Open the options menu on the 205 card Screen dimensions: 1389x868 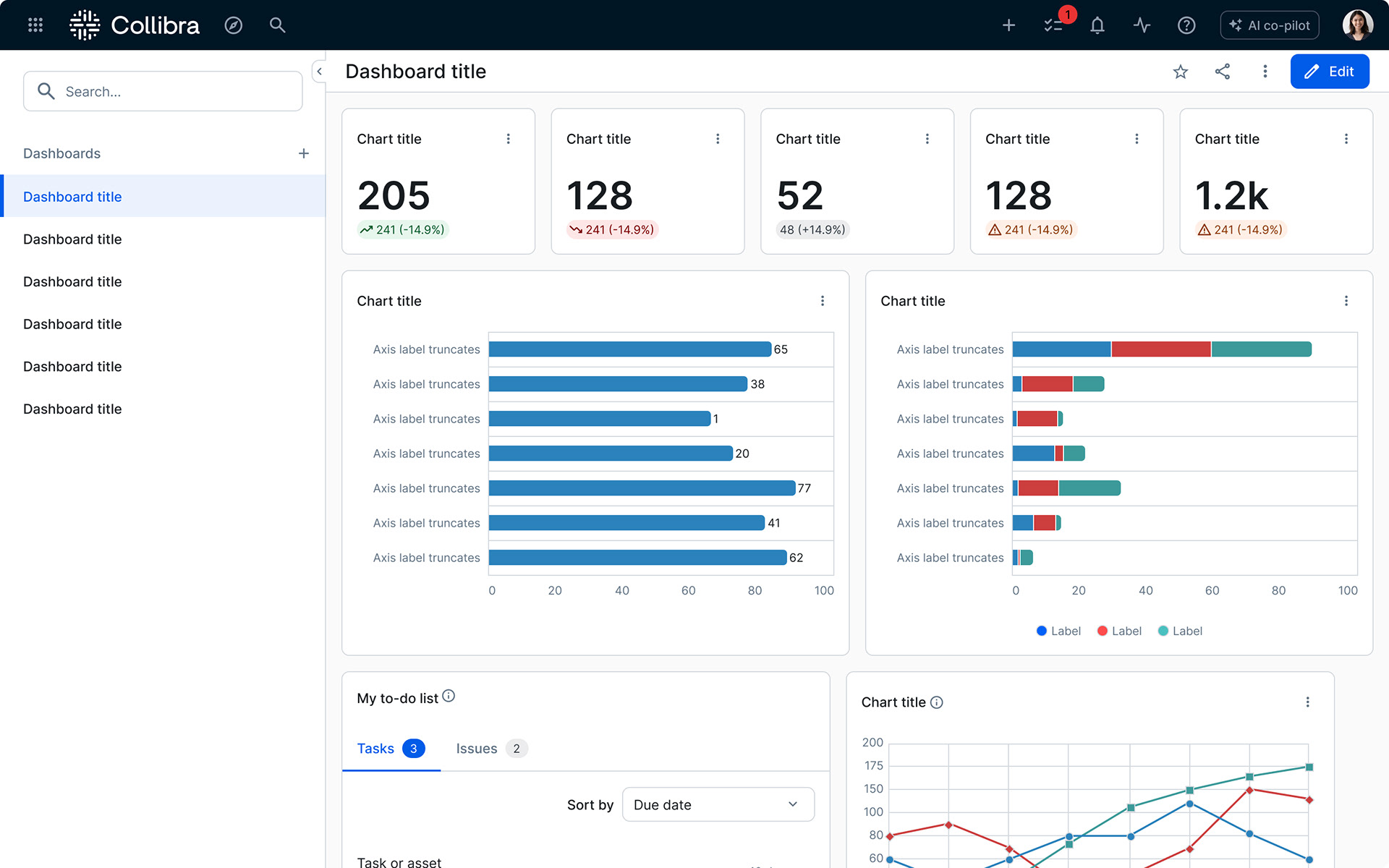pos(509,139)
